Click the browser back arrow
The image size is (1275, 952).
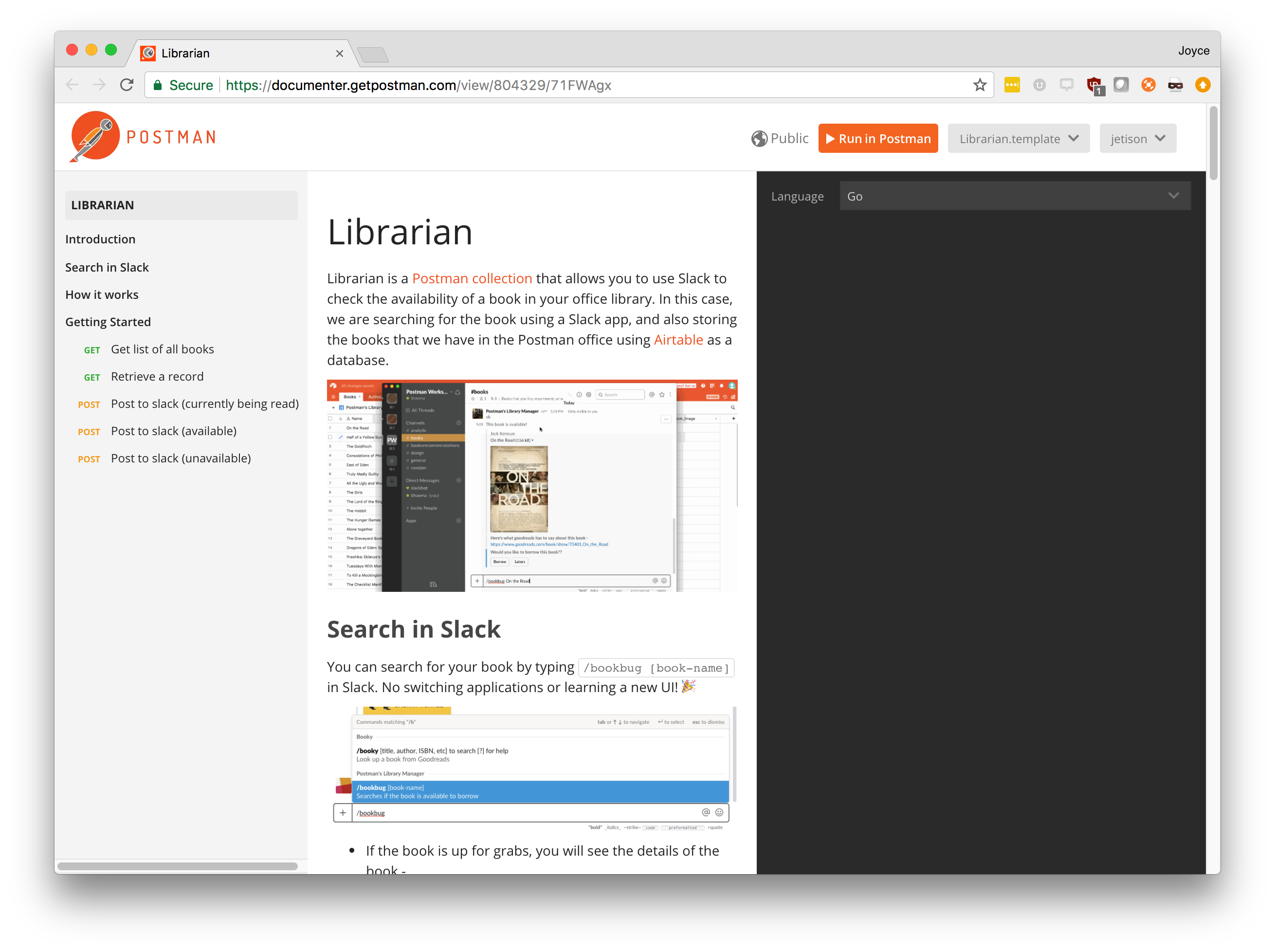(x=72, y=85)
